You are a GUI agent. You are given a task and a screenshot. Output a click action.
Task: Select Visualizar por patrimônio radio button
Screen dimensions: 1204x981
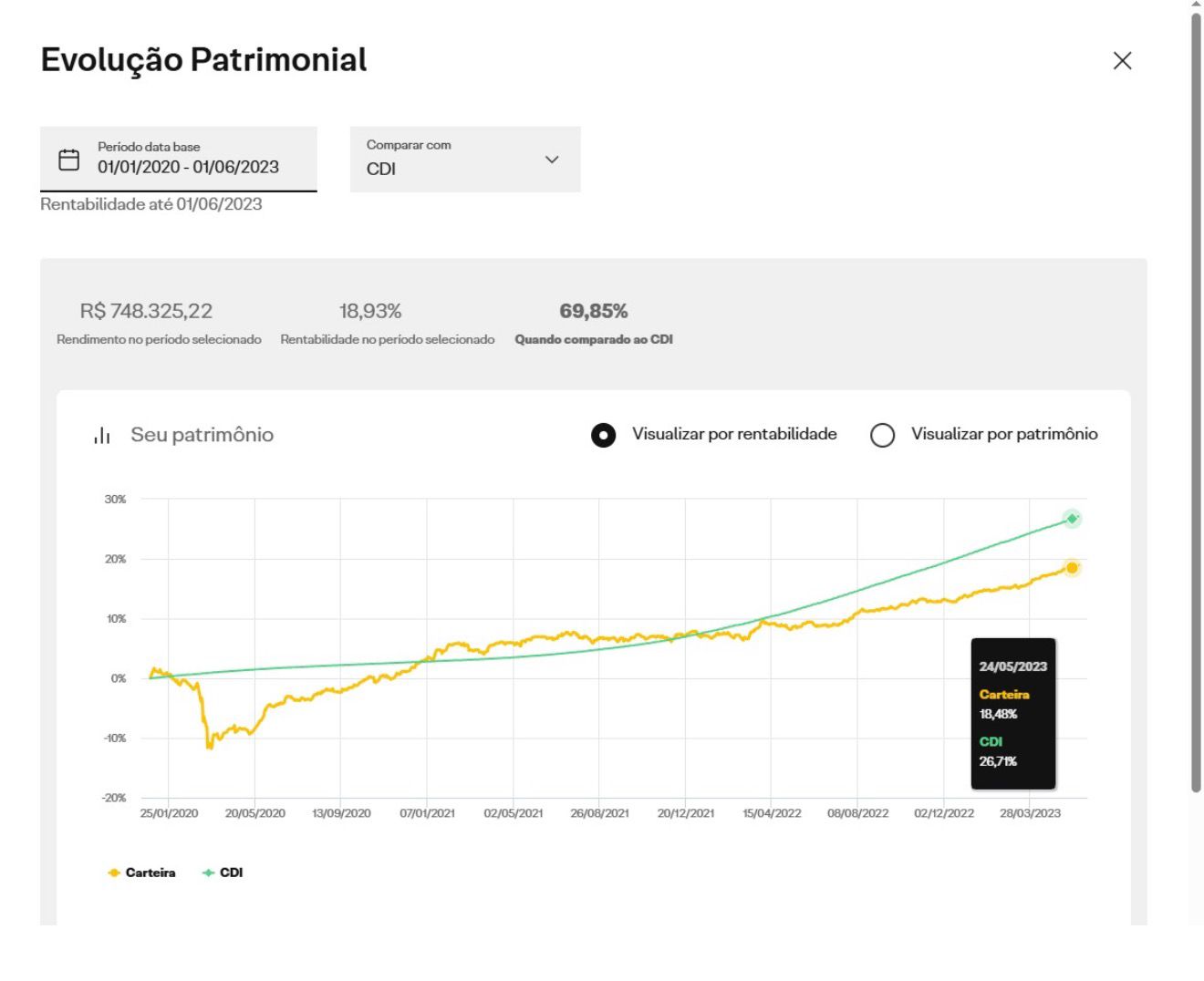click(x=882, y=435)
